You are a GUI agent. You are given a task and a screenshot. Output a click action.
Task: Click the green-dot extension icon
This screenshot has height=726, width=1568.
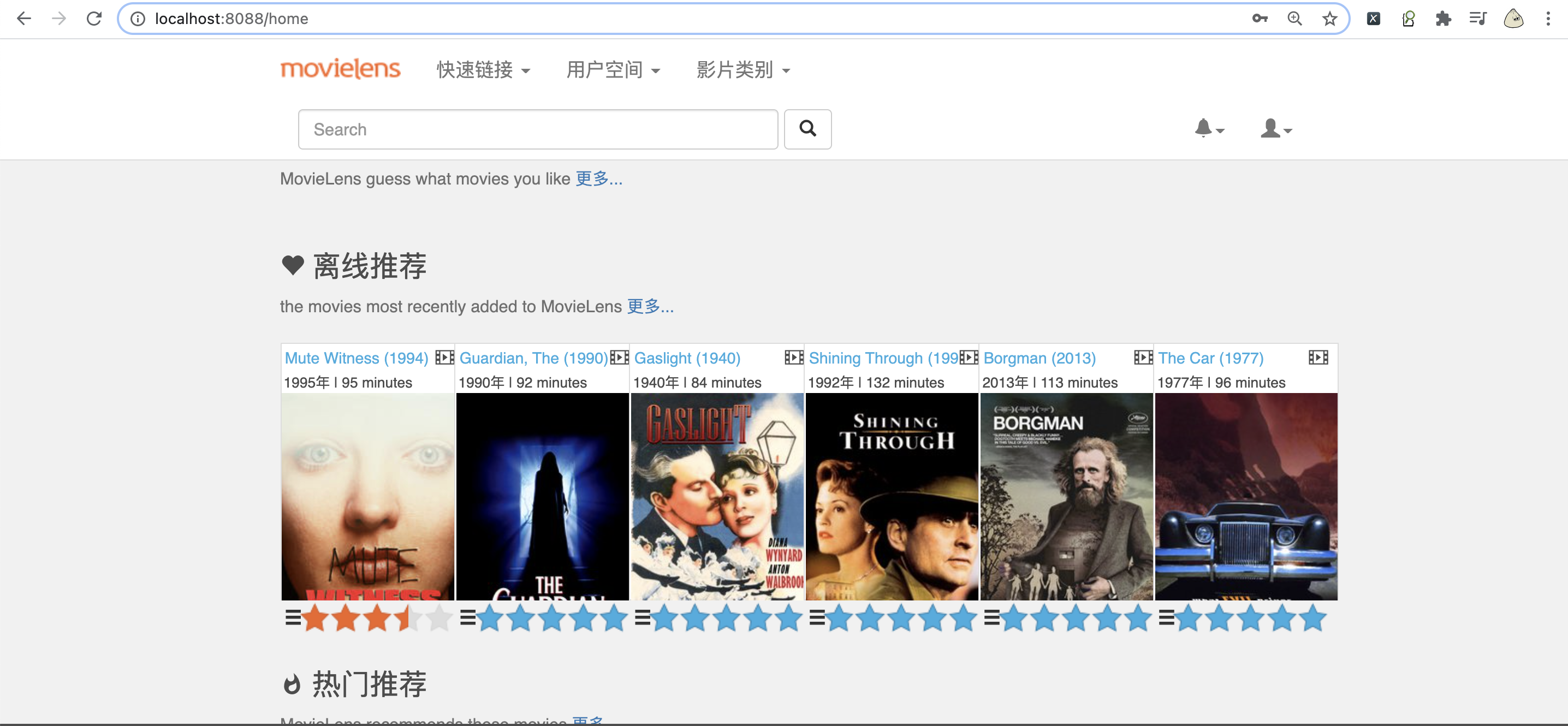click(x=1409, y=19)
